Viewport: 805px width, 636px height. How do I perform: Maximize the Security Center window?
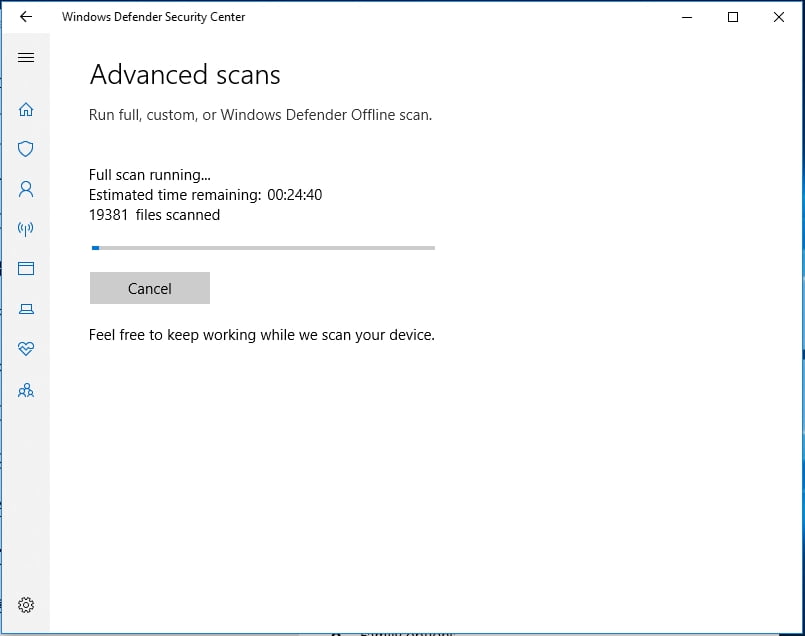tap(731, 17)
